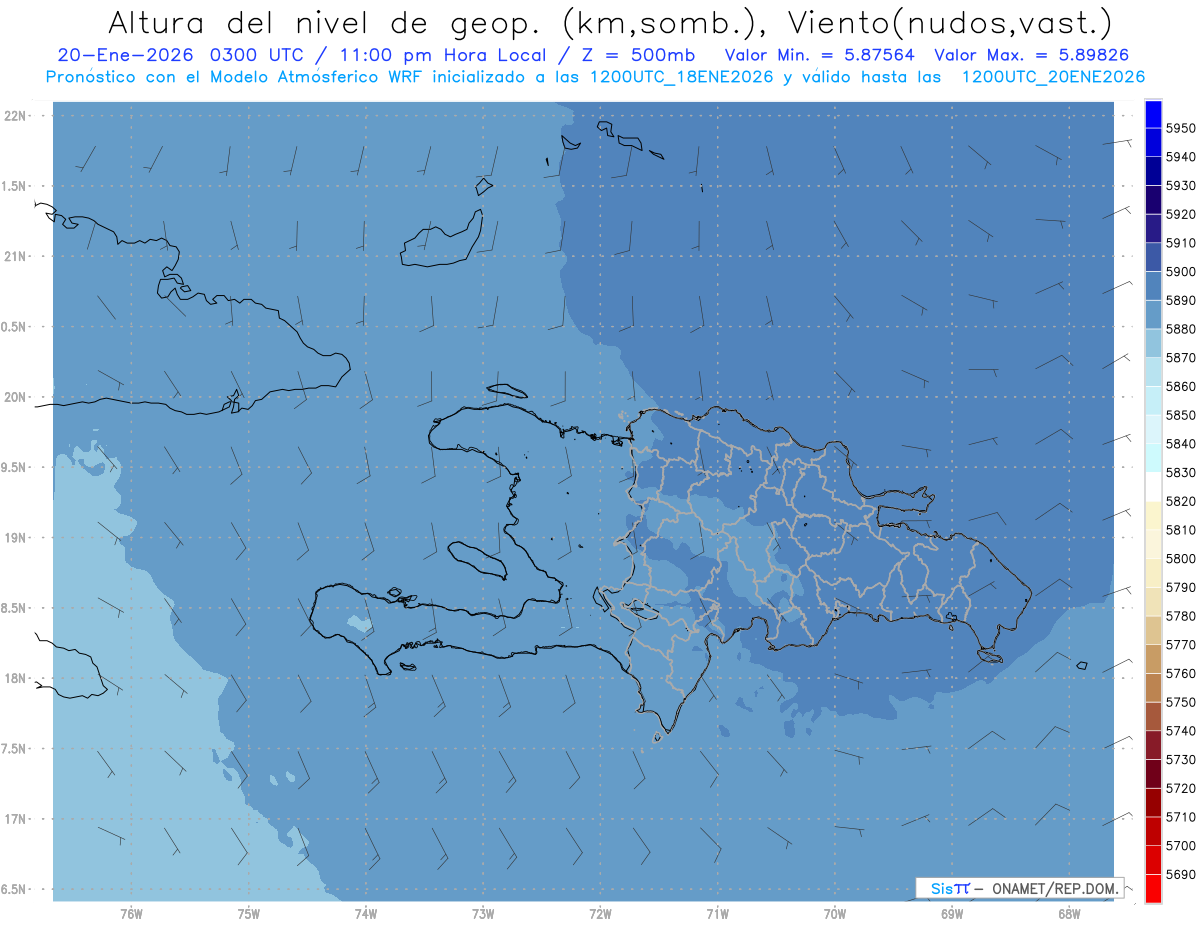Screen dimensions: 1200x927
Task: Click the 70W longitude axis label
Action: 835,914
